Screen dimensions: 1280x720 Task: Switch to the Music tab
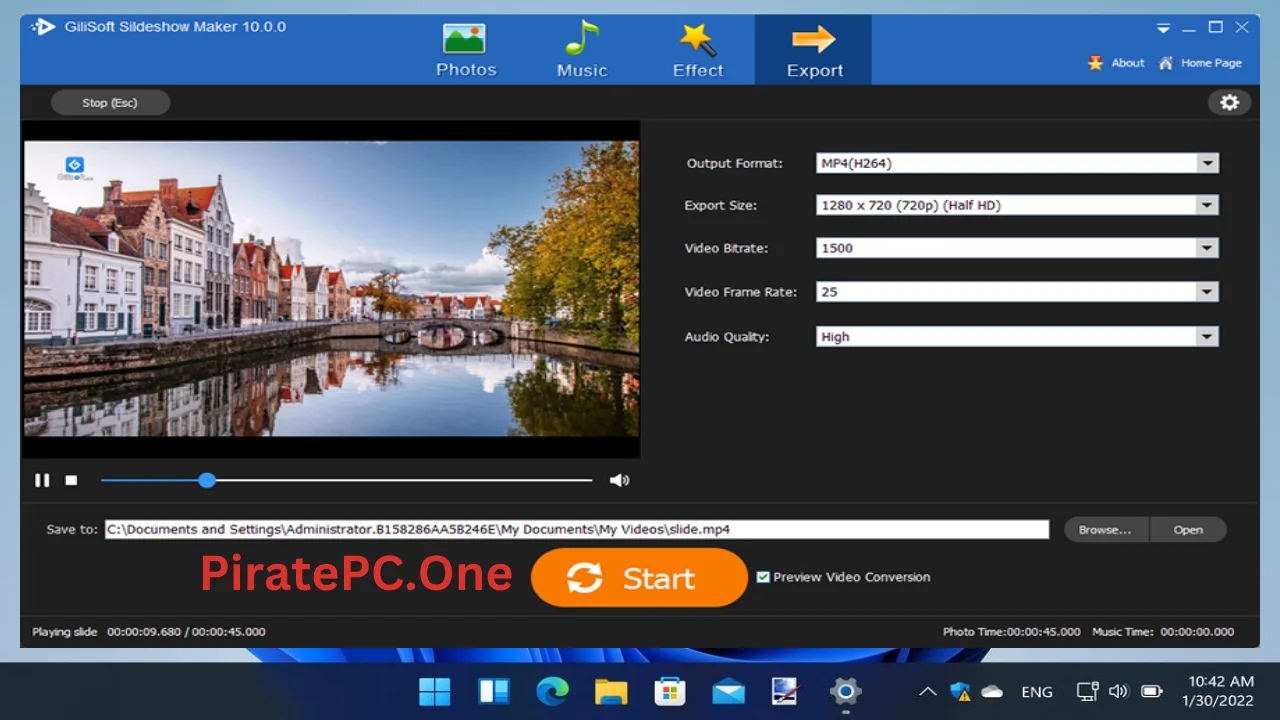(582, 50)
